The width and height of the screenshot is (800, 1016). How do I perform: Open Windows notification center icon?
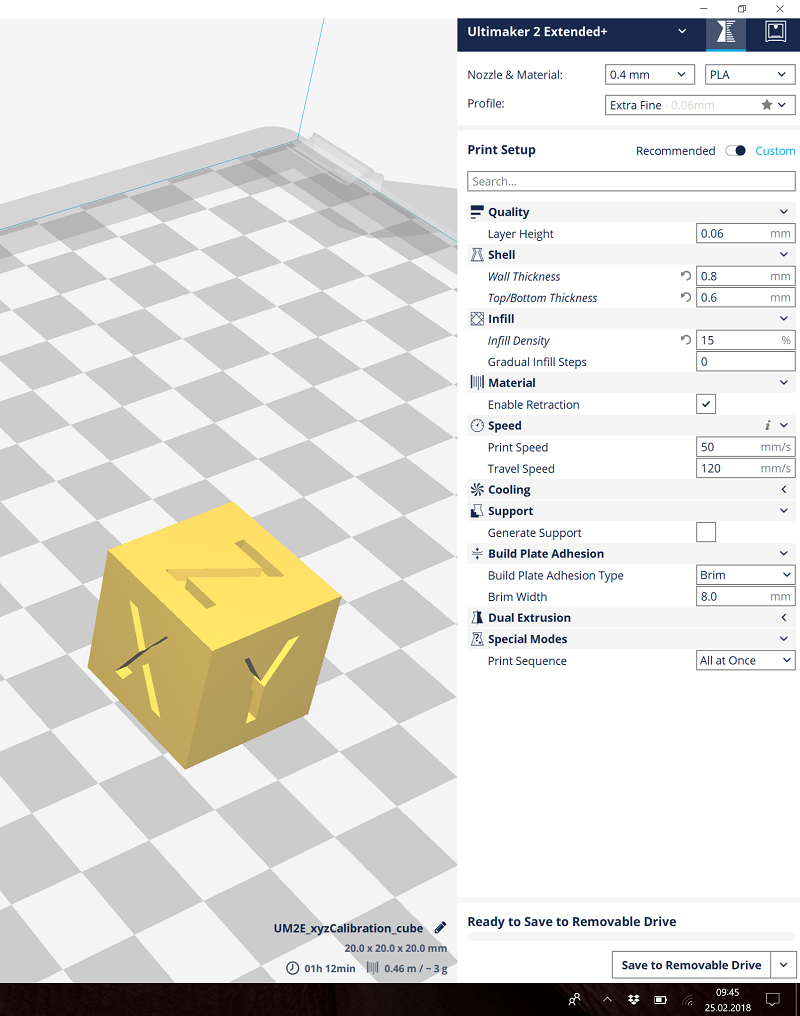click(772, 1000)
